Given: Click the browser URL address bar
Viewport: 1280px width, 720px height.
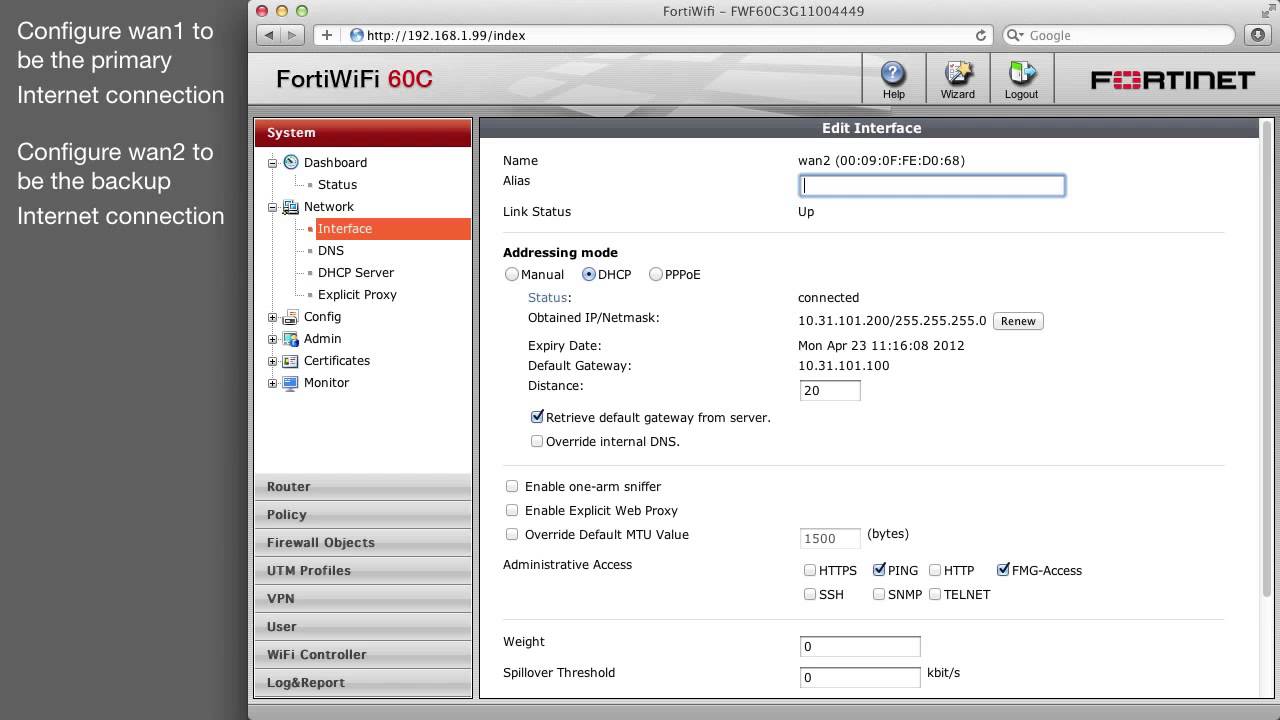Looking at the screenshot, I should point(670,35).
